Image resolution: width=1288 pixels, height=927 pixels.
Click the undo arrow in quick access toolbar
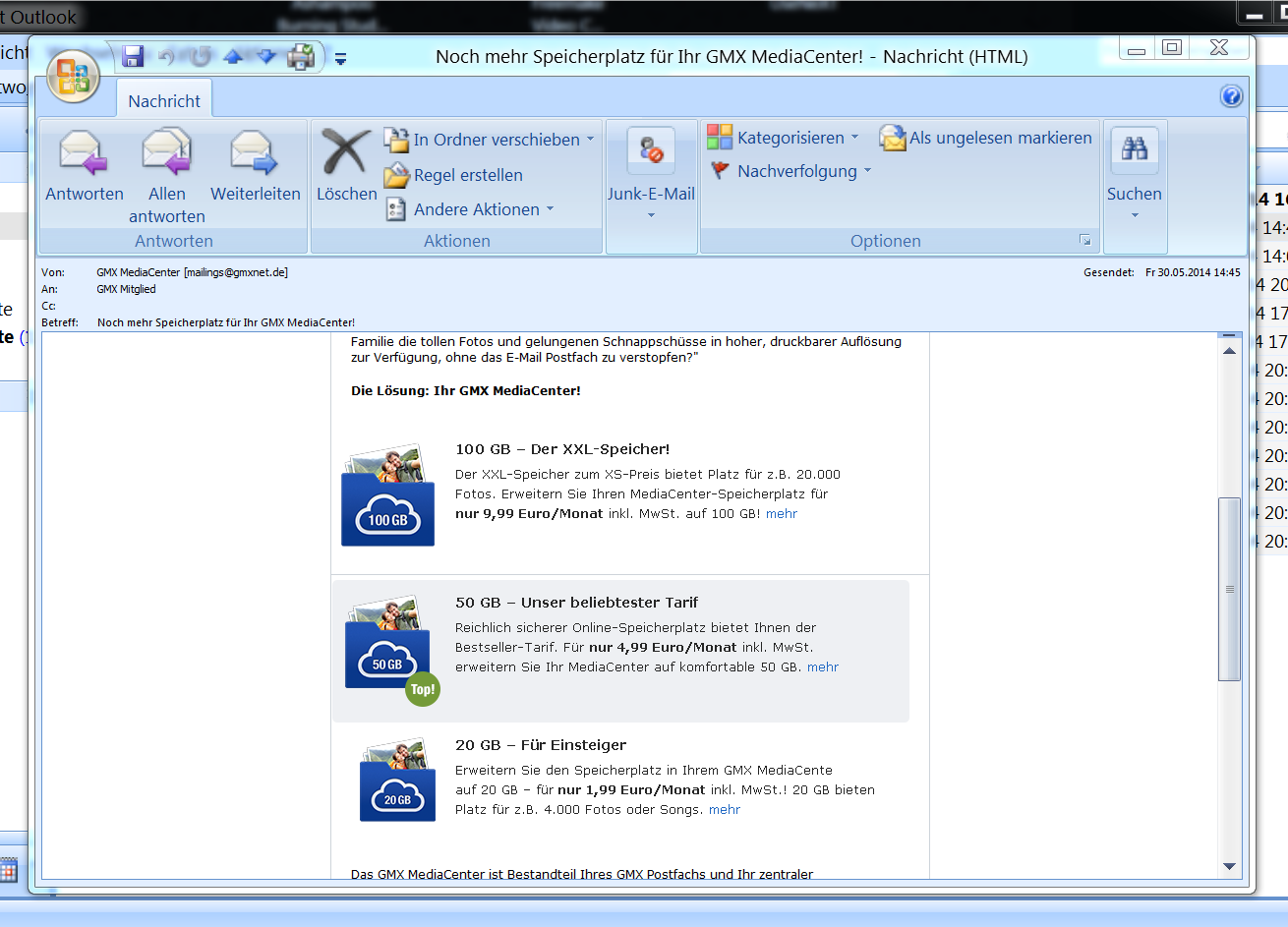click(x=166, y=57)
